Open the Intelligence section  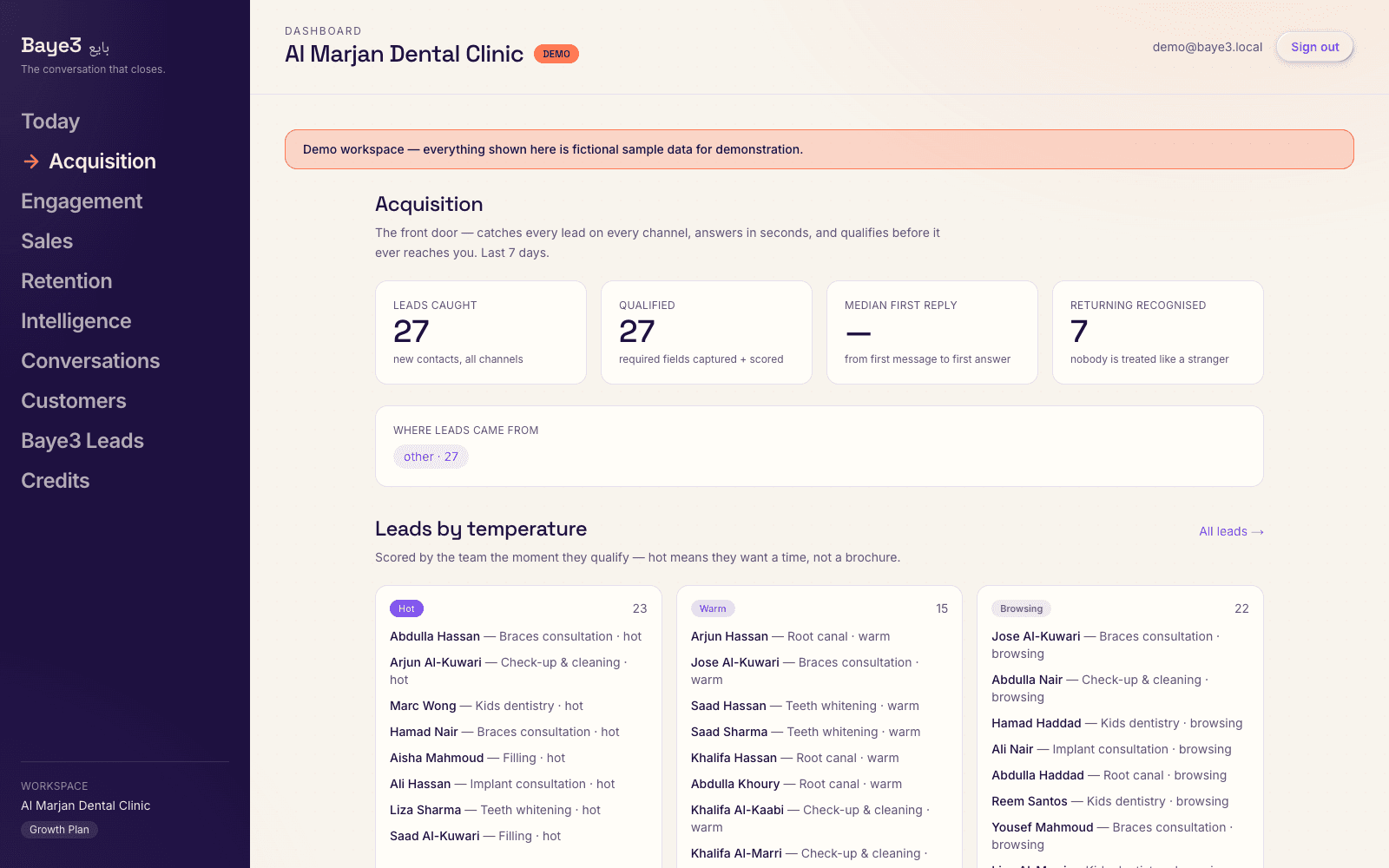[x=76, y=321]
